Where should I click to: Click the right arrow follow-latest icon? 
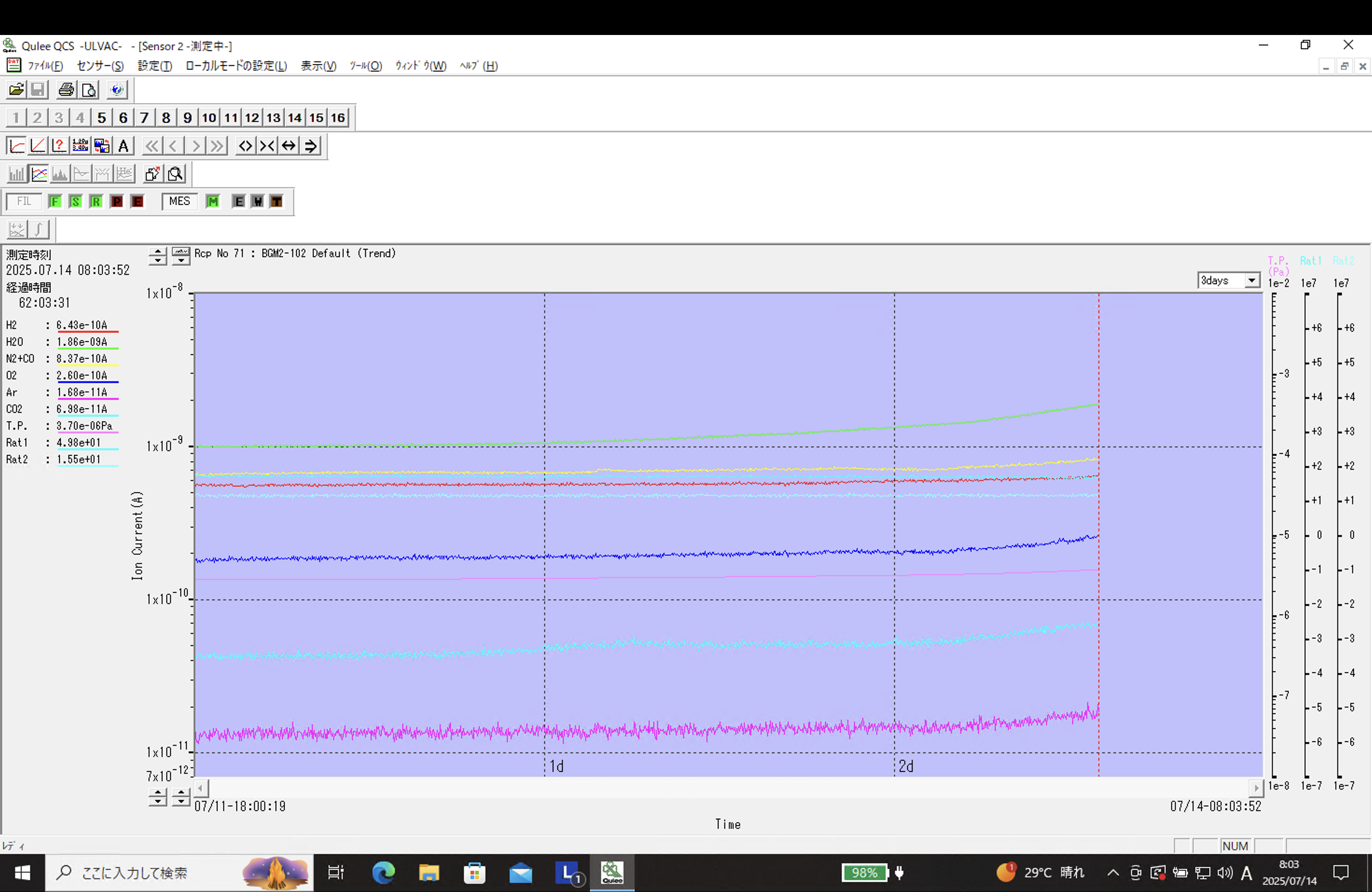tap(310, 146)
